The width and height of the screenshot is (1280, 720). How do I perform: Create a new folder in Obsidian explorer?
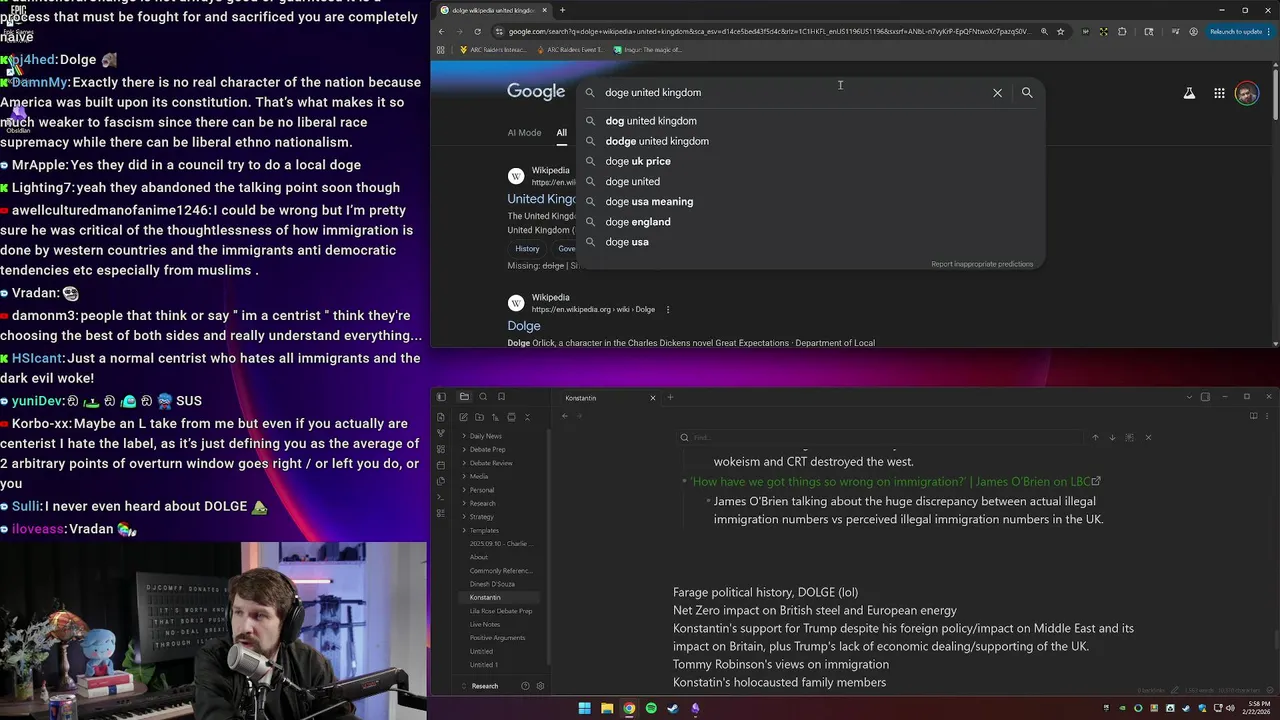click(x=479, y=417)
